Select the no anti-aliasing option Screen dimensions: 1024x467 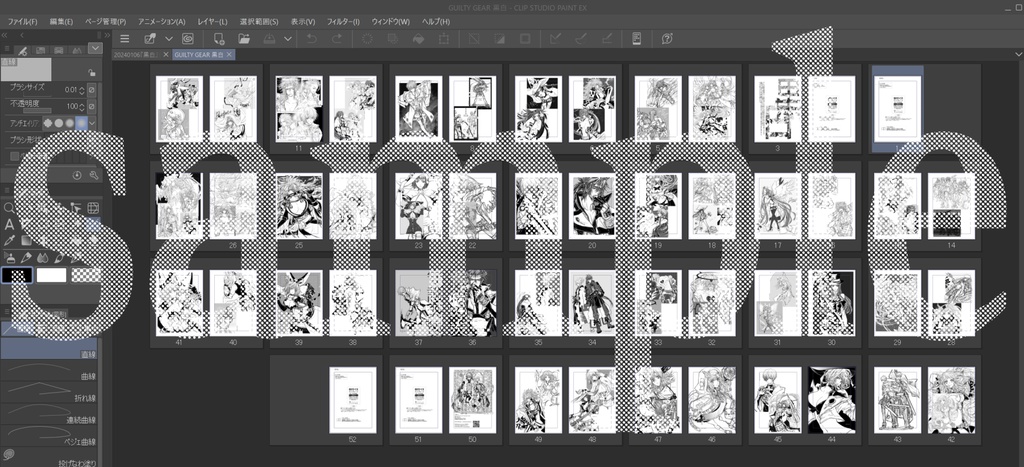point(48,123)
